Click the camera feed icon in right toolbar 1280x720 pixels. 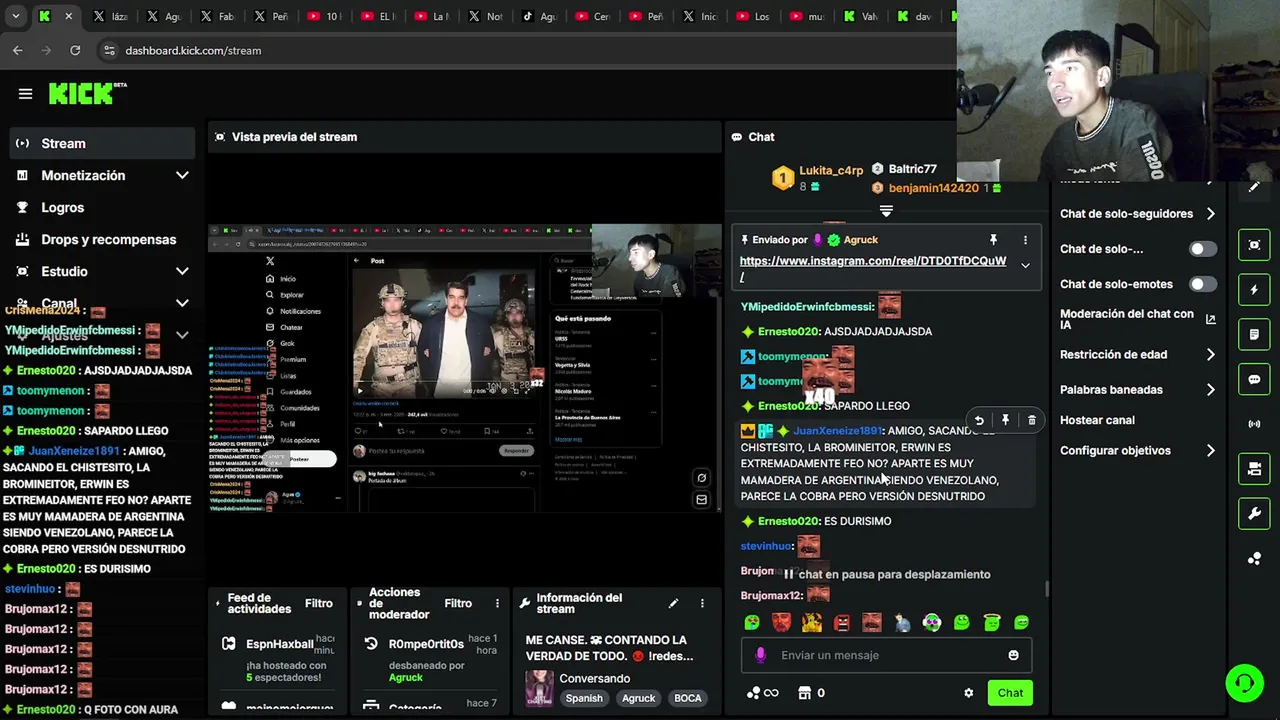pyautogui.click(x=1254, y=469)
